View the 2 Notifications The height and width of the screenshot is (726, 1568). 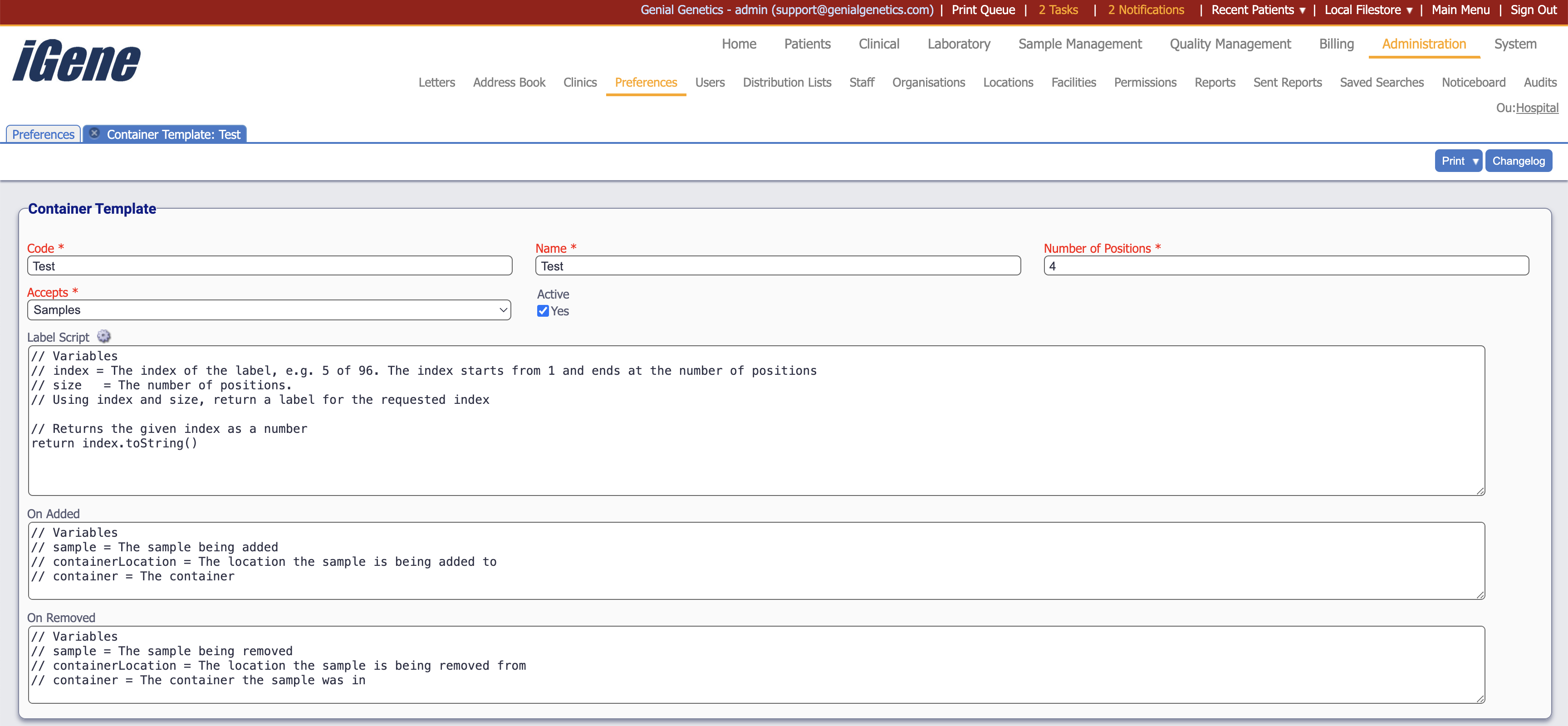(x=1146, y=10)
